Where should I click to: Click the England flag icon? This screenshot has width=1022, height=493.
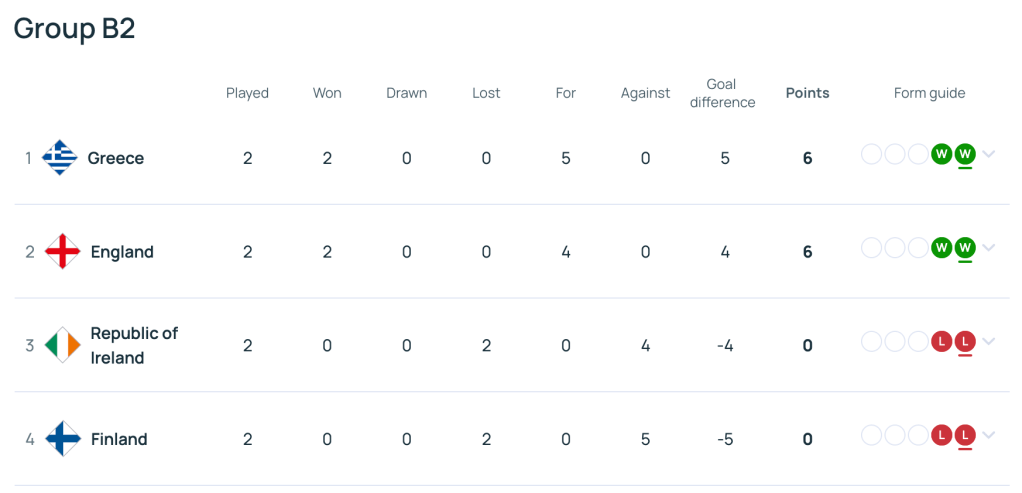63,251
